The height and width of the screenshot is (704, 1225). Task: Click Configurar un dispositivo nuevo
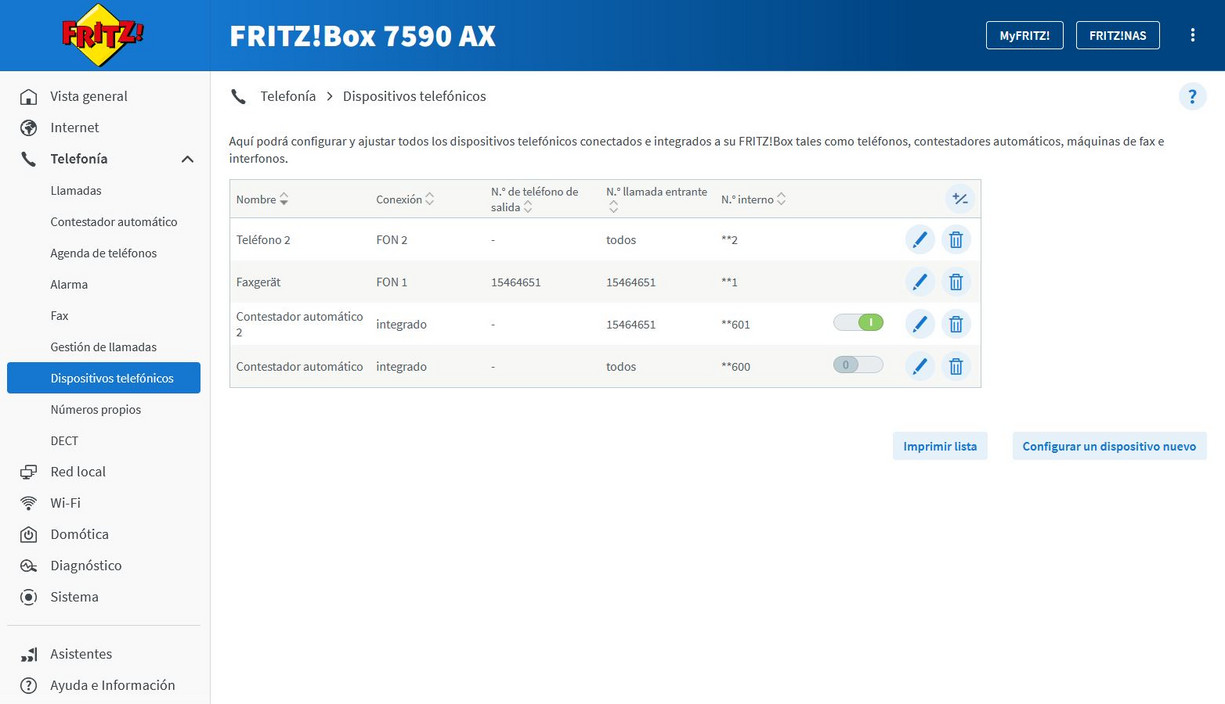[x=1109, y=446]
